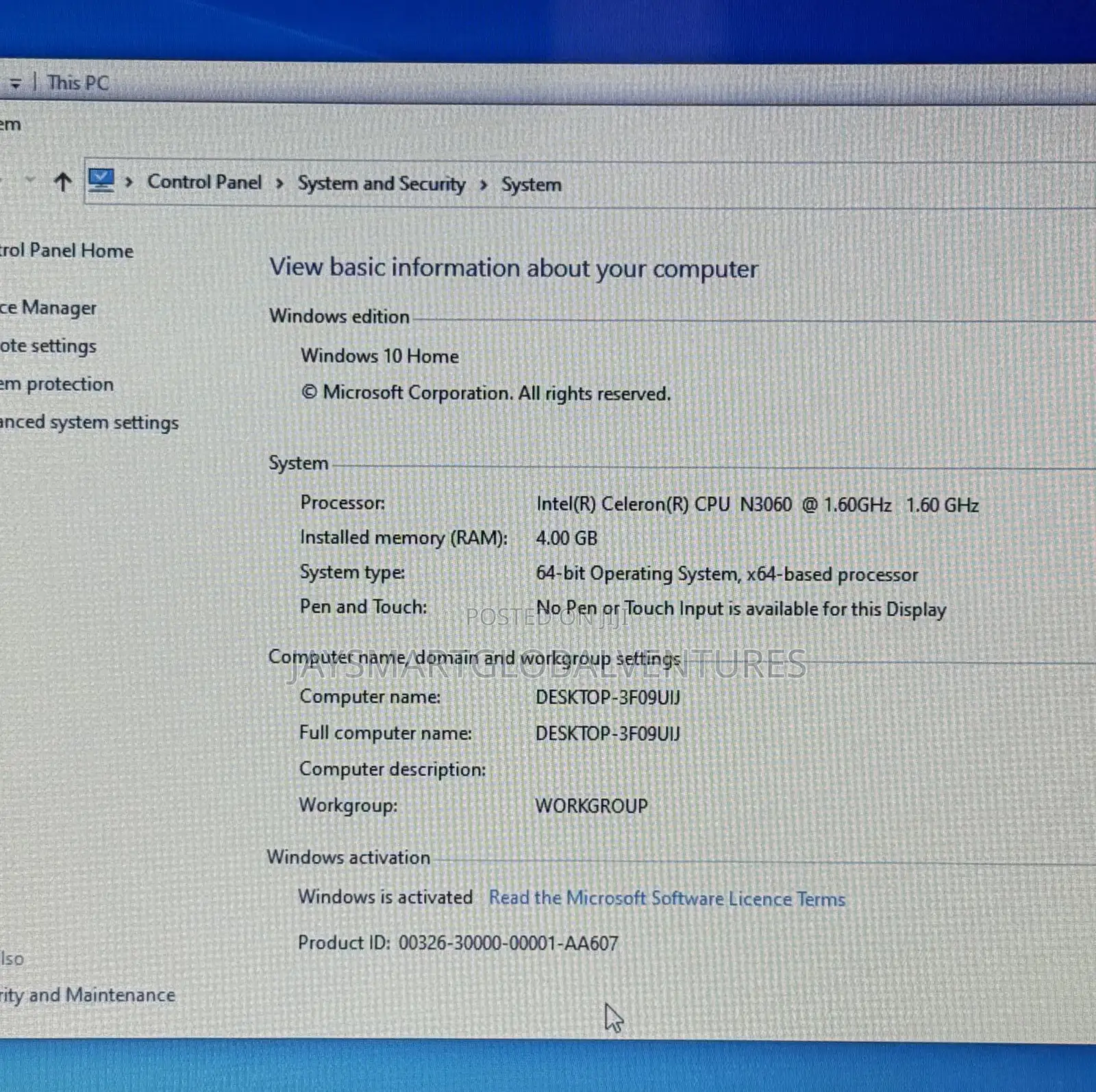The image size is (1096, 1092).
Task: Click the Microsoft Corporation copyright line
Action: click(486, 393)
